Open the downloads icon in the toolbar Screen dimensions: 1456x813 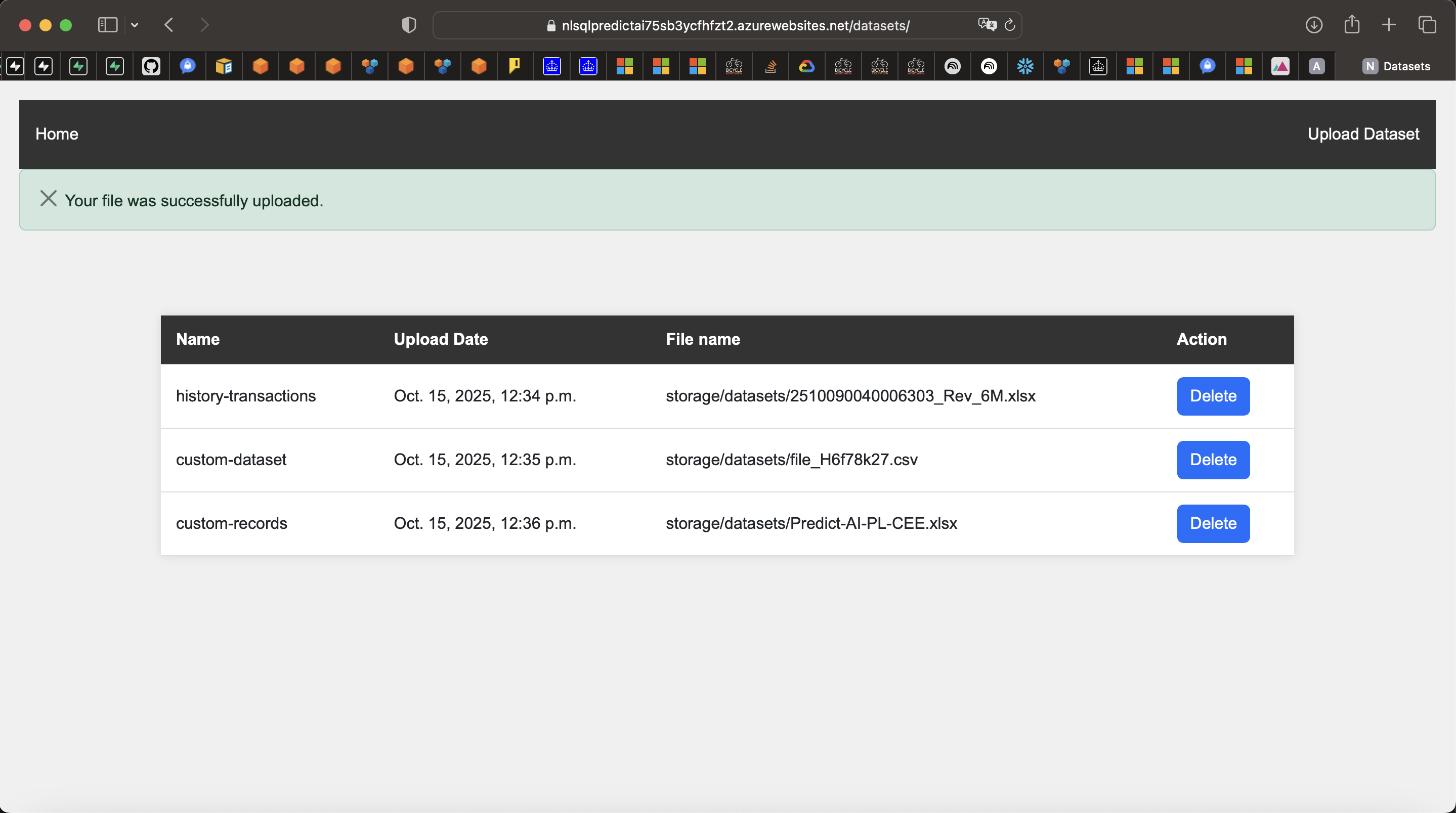click(x=1313, y=25)
